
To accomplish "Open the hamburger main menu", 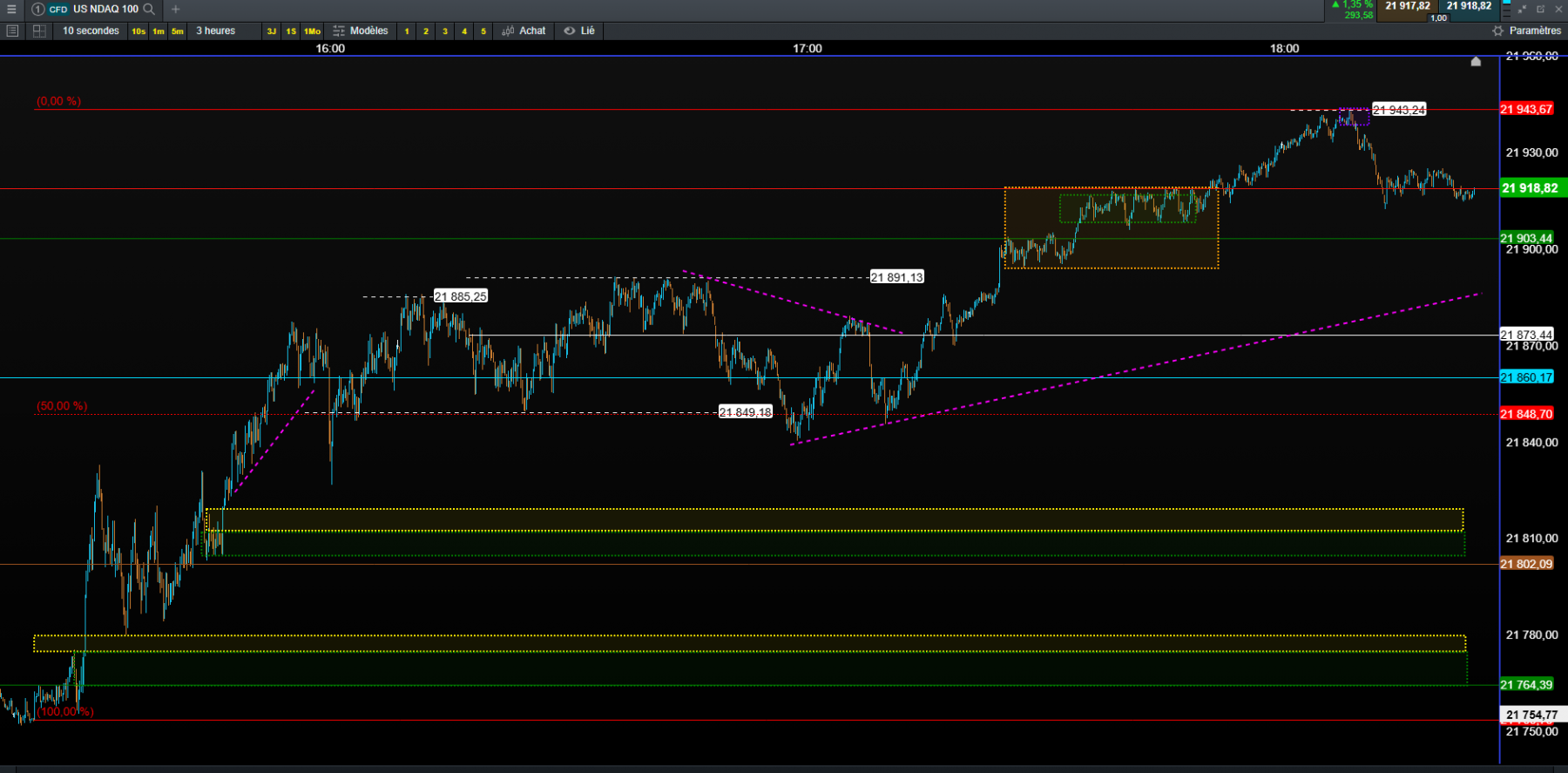I will click(11, 9).
